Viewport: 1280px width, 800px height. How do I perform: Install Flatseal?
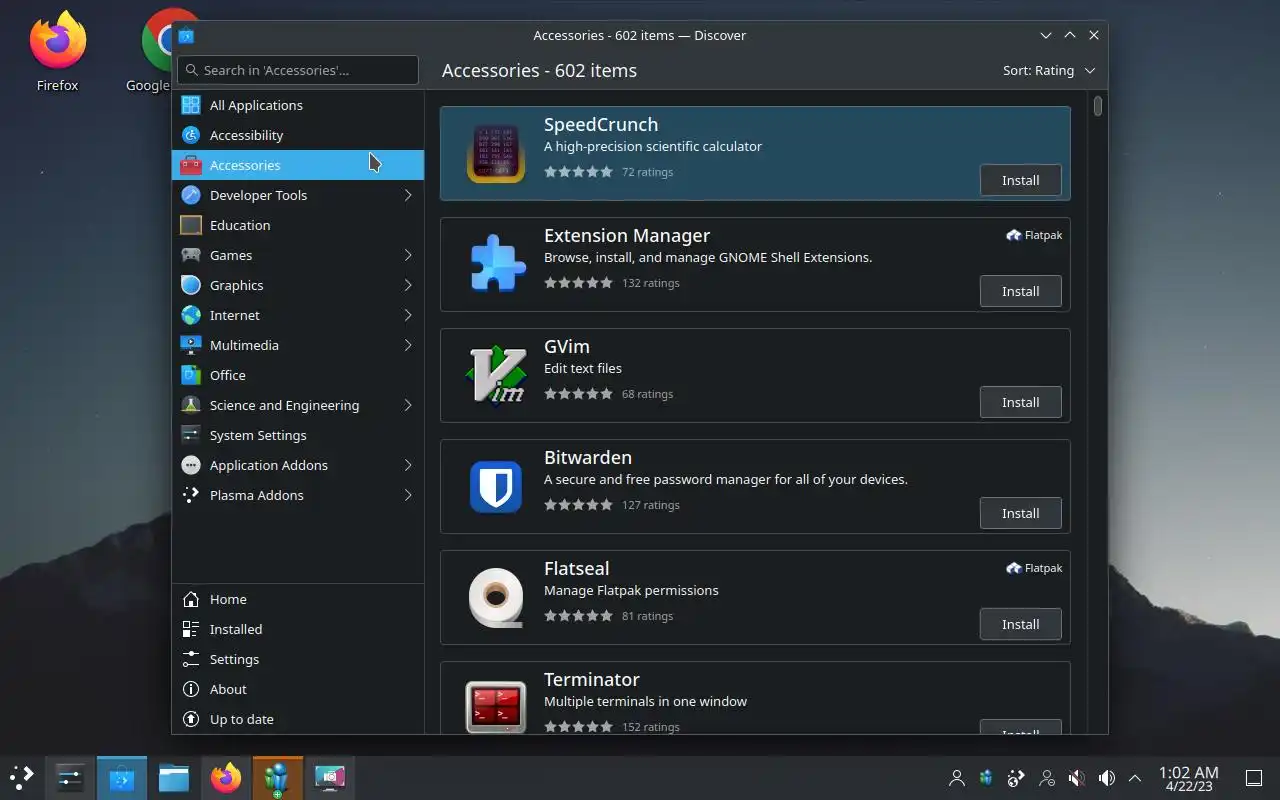pyautogui.click(x=1020, y=624)
